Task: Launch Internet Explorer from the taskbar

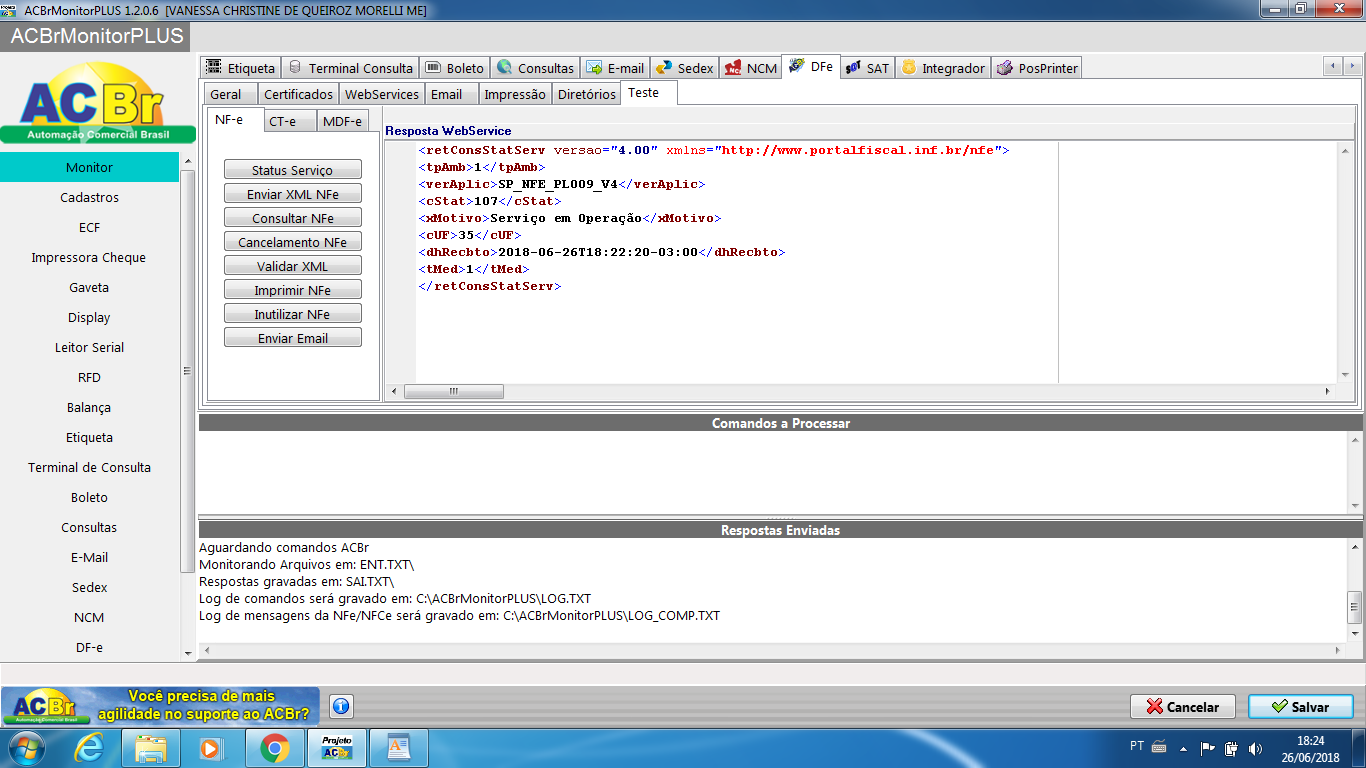Action: click(x=90, y=748)
